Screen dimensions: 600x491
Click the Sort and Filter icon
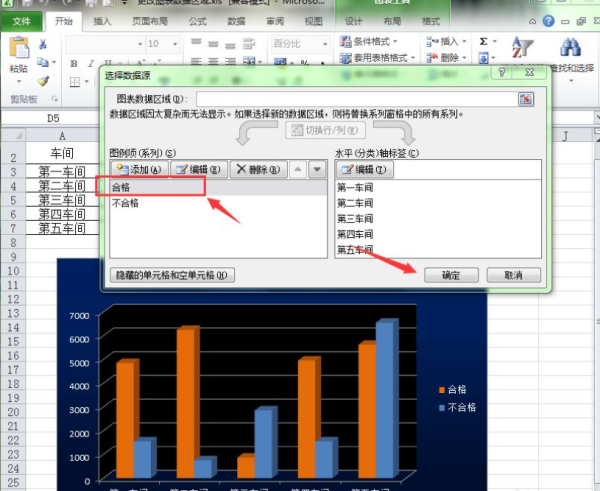(x=522, y=47)
